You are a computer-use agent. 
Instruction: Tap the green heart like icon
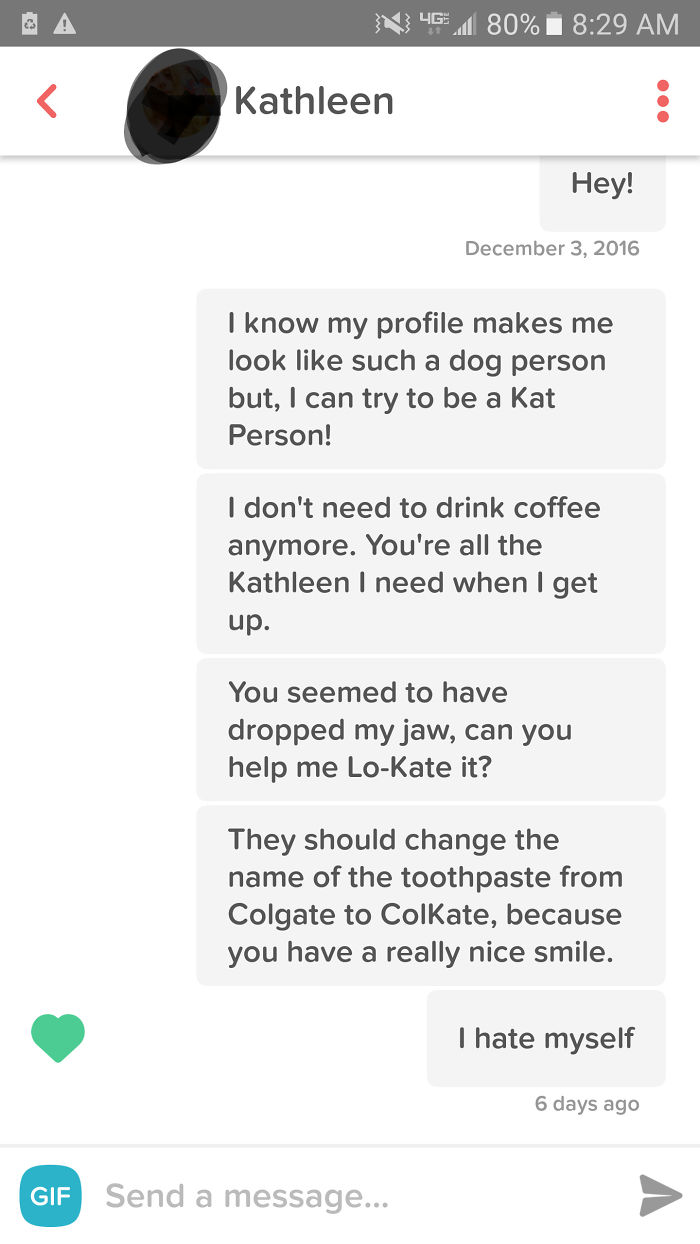pyautogui.click(x=57, y=1037)
